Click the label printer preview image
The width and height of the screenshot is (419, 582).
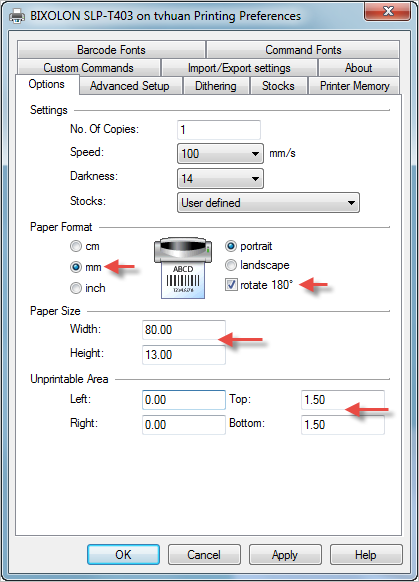183,268
